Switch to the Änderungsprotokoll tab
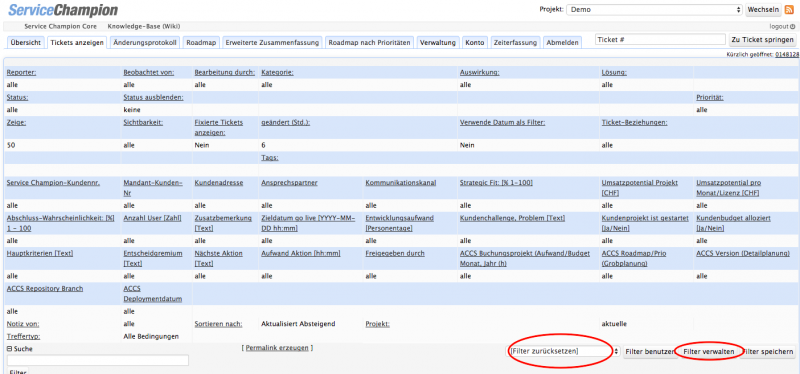800x374 pixels. coord(145,43)
